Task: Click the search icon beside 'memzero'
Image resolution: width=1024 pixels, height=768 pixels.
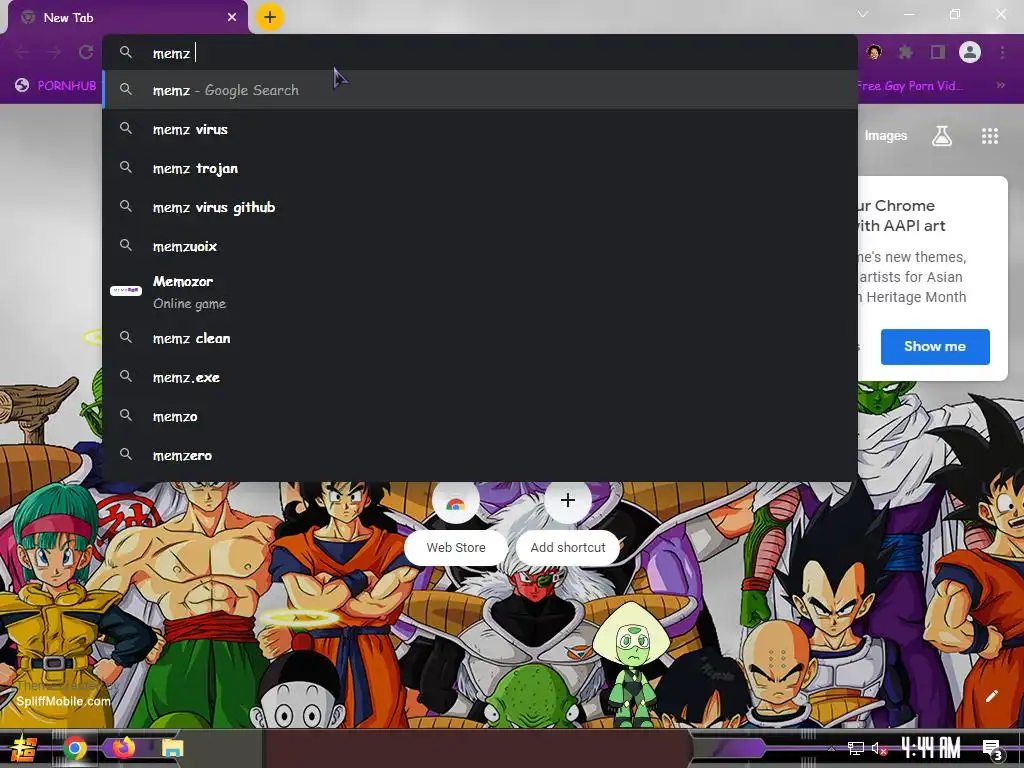Action: coord(126,455)
